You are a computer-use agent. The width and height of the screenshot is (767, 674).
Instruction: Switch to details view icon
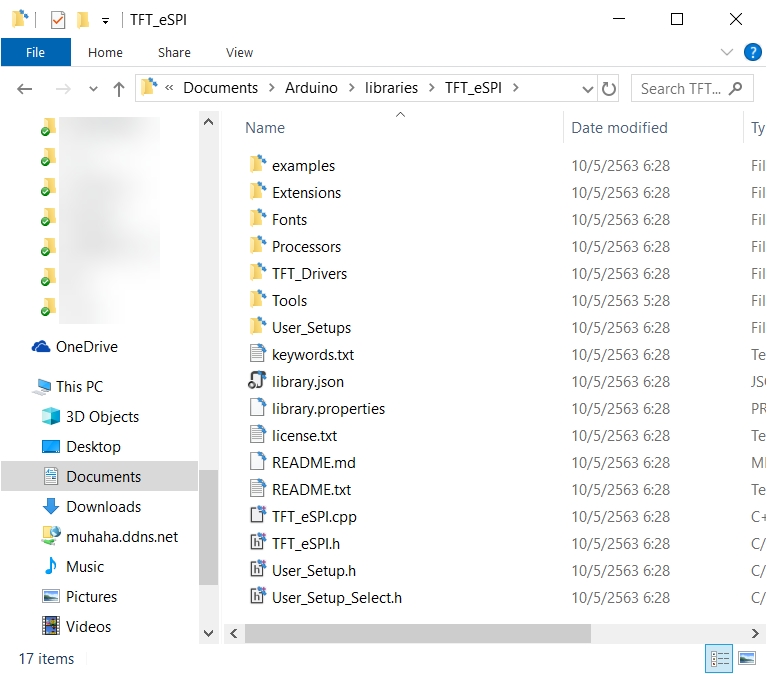coord(719,658)
